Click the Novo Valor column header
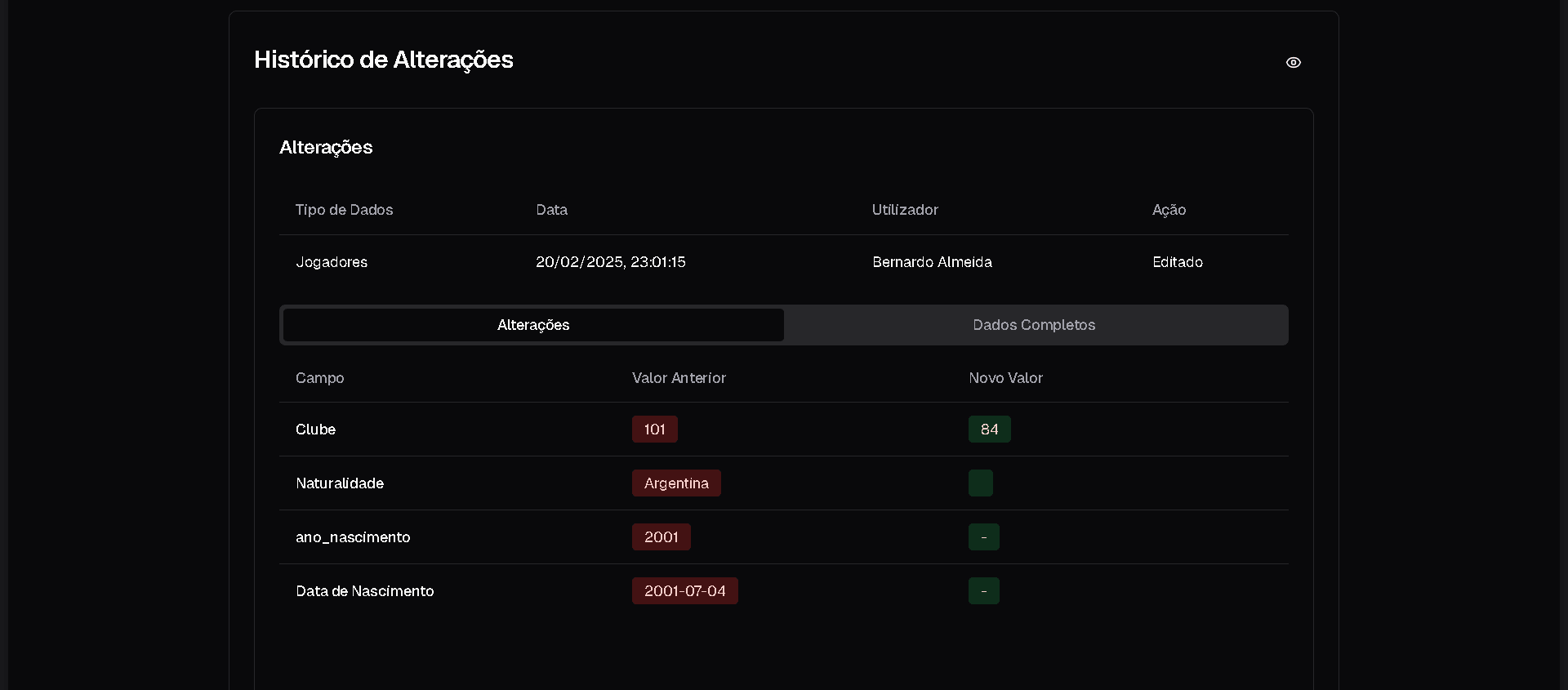Viewport: 1568px width, 690px height. pyautogui.click(x=1005, y=378)
